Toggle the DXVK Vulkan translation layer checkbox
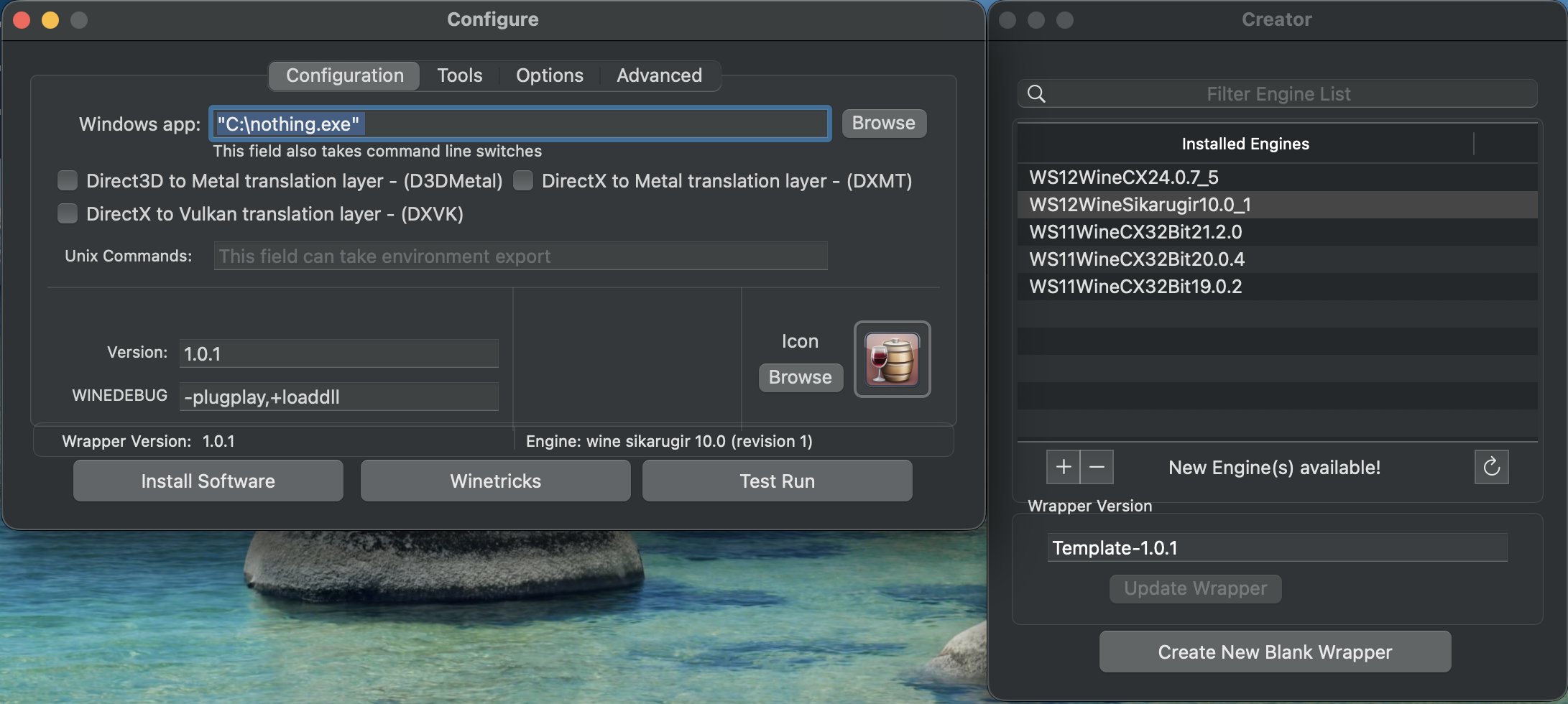 [68, 213]
